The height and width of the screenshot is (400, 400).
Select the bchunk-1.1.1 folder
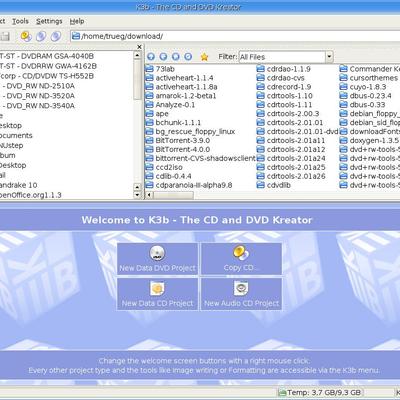pyautogui.click(x=173, y=123)
